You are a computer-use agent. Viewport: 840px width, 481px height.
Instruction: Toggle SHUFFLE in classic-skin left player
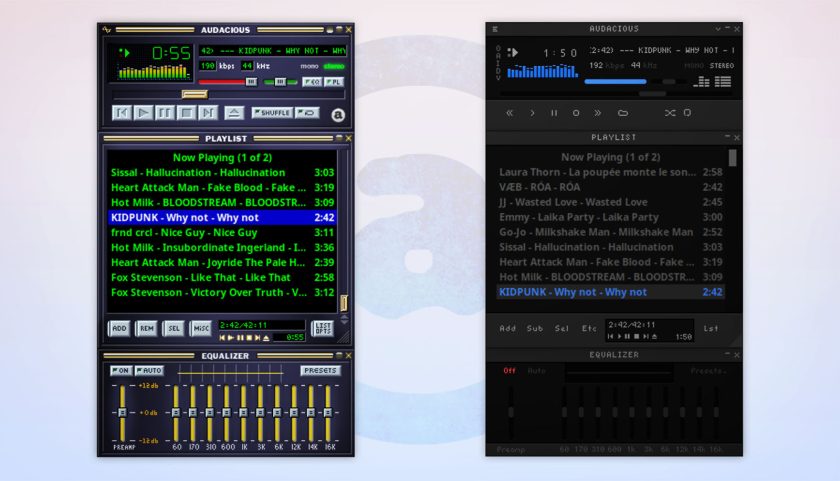[272, 112]
